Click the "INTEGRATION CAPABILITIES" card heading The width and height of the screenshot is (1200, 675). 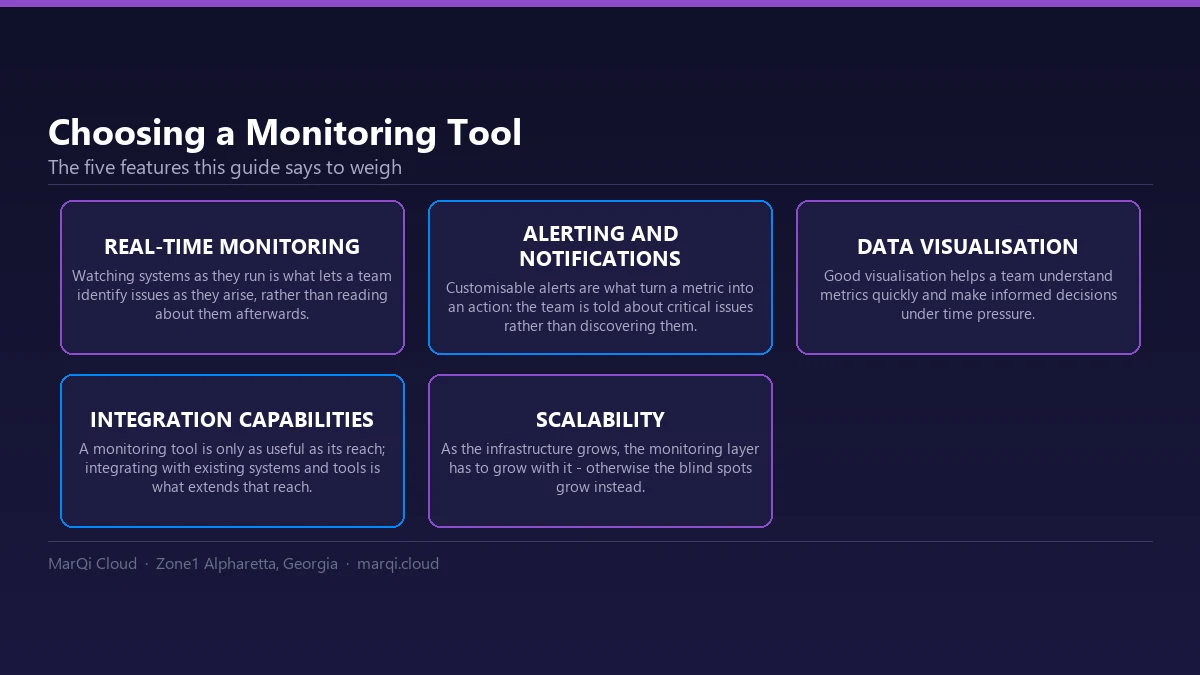tap(232, 420)
